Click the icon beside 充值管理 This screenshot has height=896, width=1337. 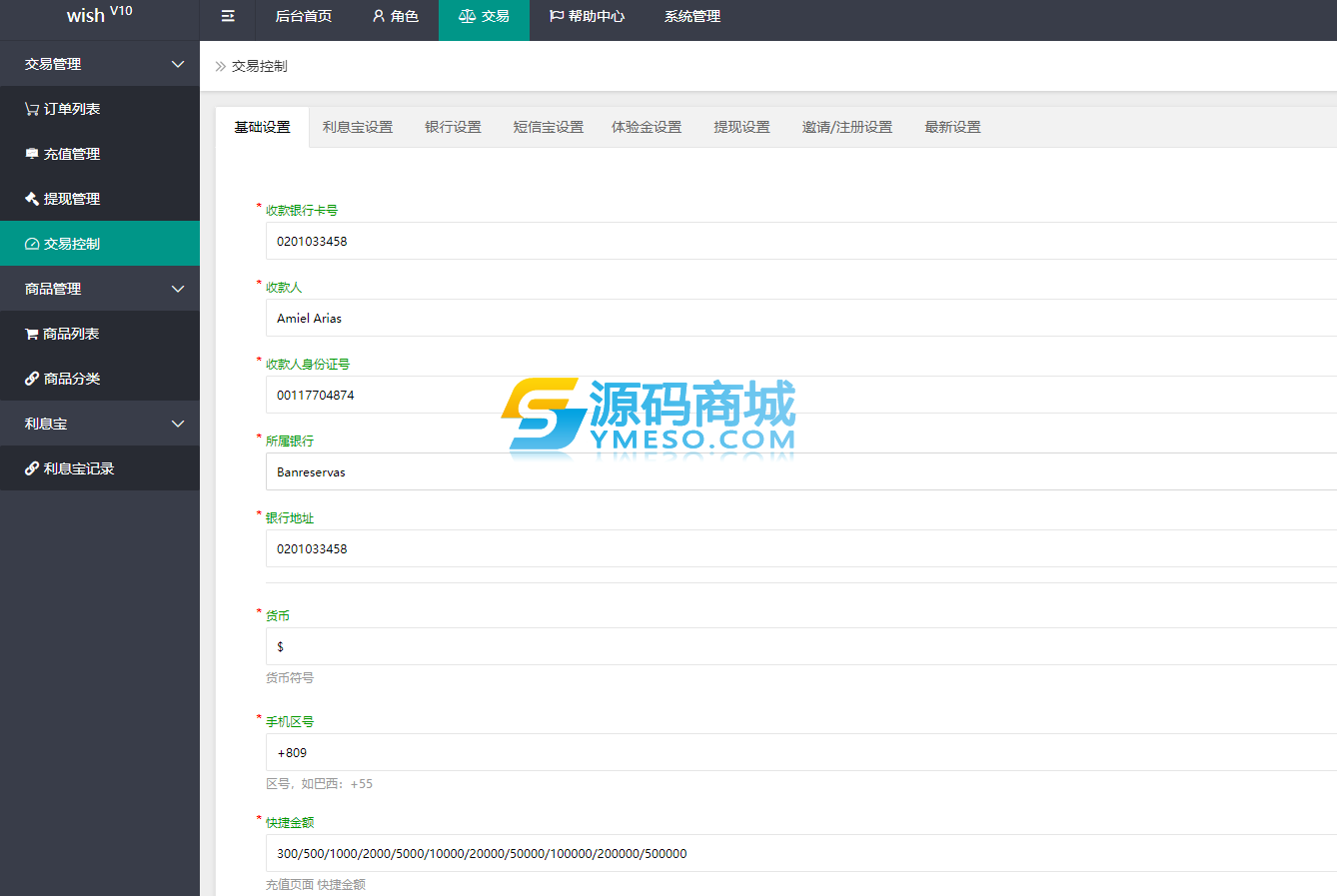point(32,154)
